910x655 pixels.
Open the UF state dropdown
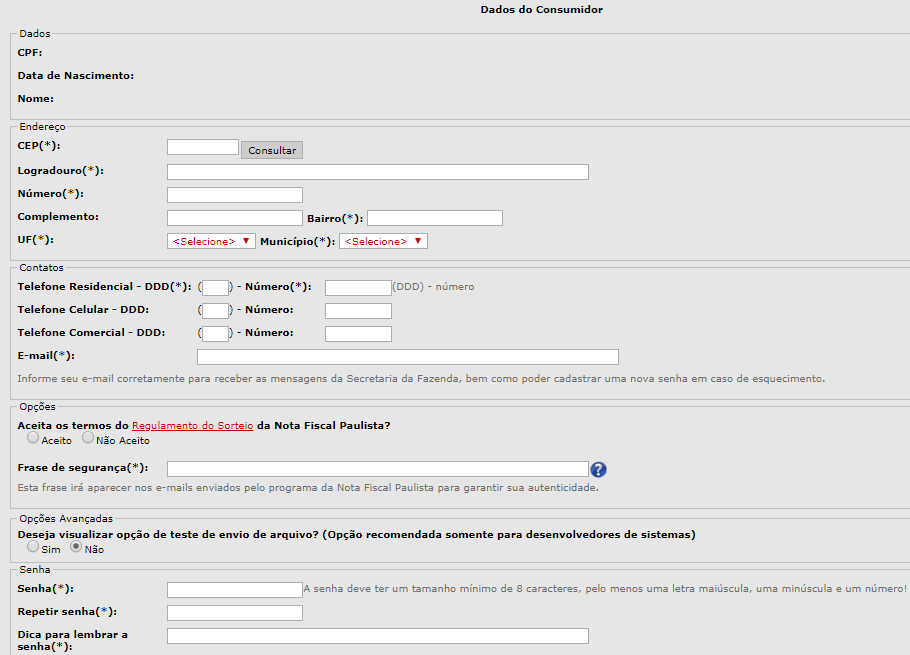pos(211,241)
